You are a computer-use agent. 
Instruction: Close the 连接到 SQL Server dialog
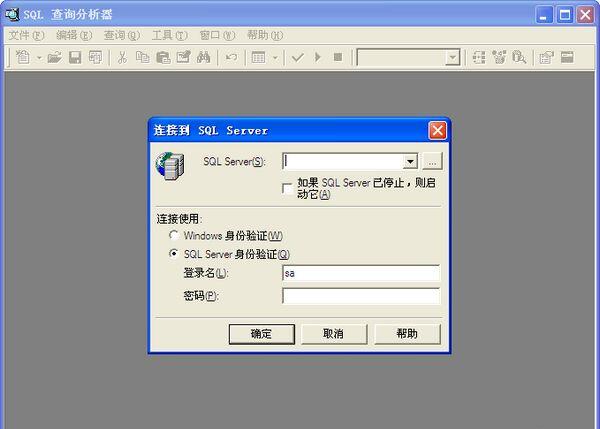[437, 130]
